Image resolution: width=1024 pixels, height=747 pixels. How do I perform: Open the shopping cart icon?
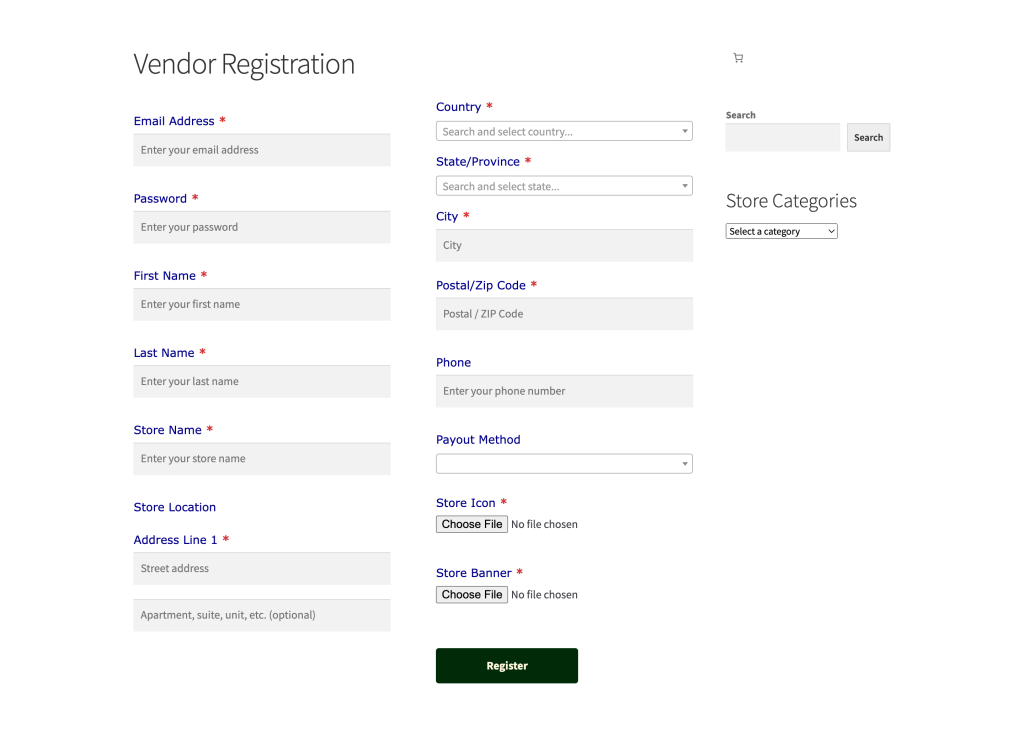[738, 58]
